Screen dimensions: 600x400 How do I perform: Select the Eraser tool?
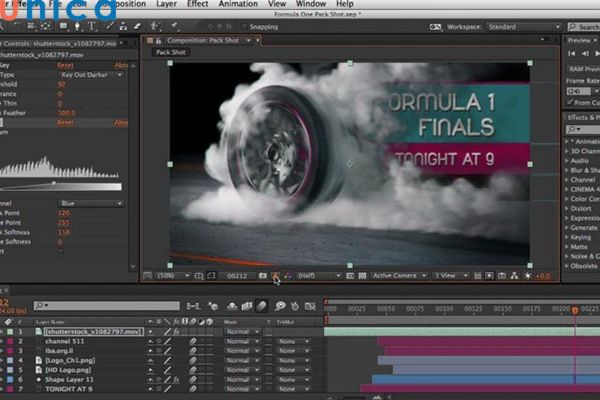137,26
